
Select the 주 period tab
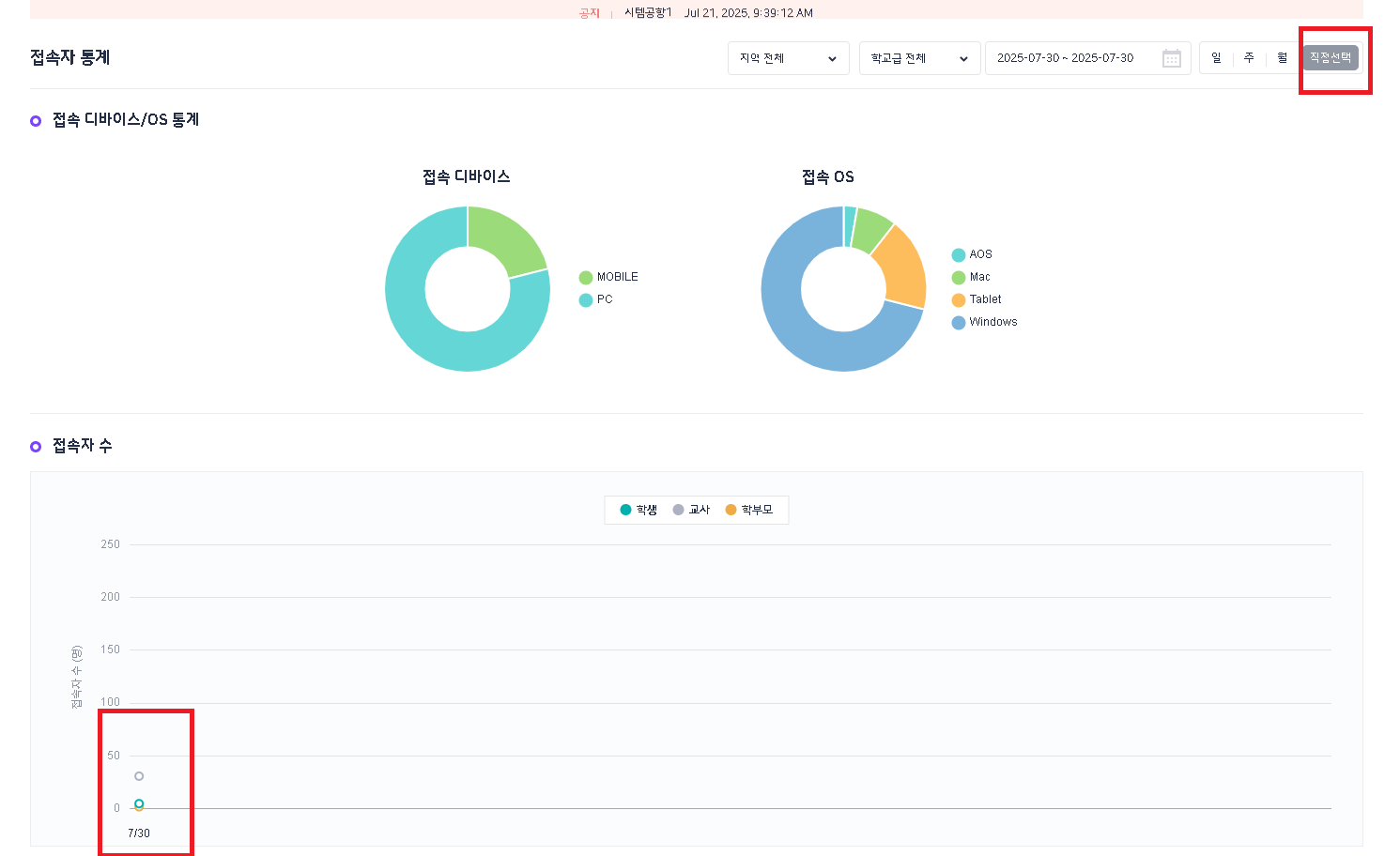point(1249,58)
